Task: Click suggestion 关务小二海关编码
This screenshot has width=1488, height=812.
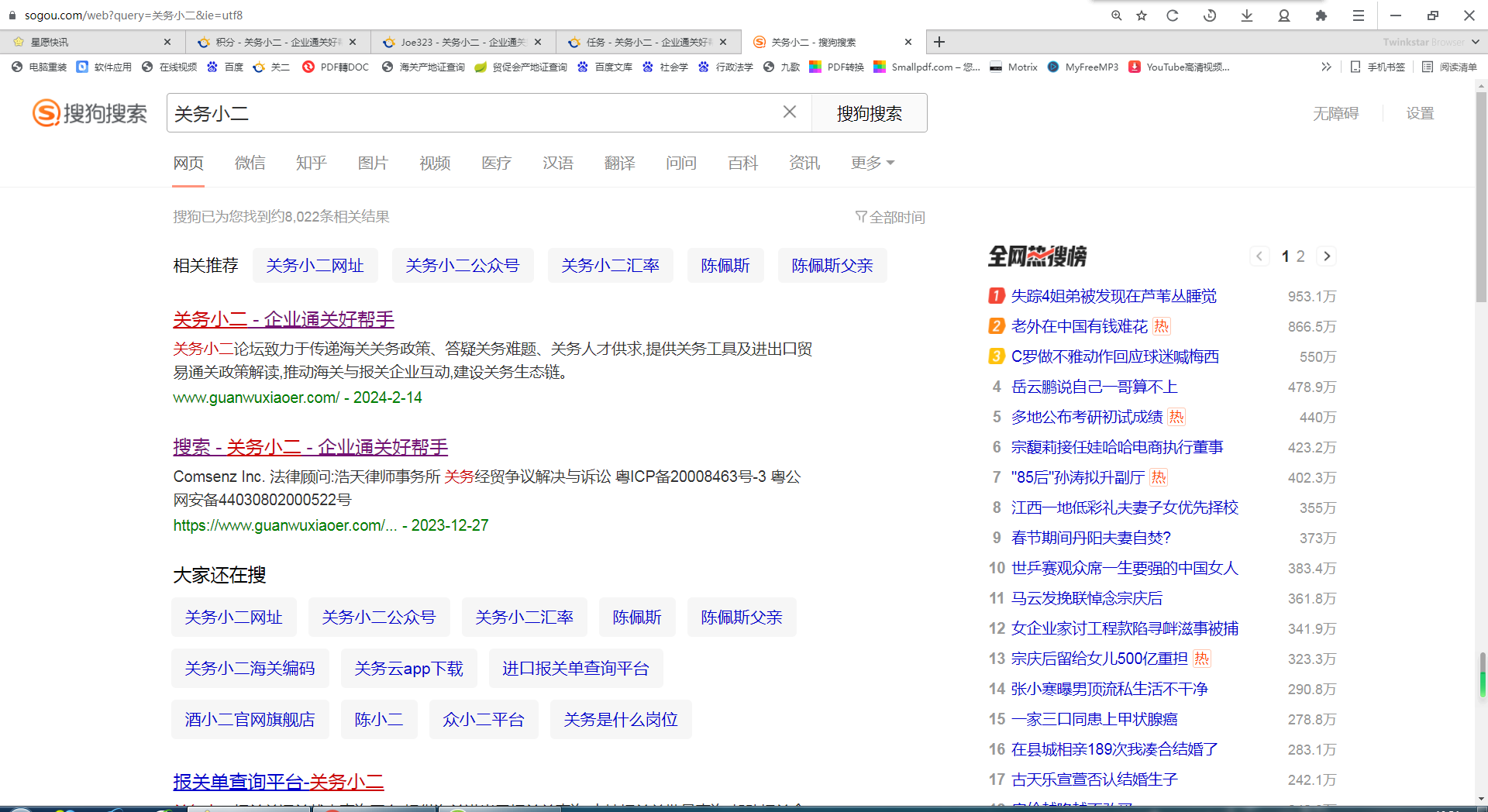Action: pos(250,669)
